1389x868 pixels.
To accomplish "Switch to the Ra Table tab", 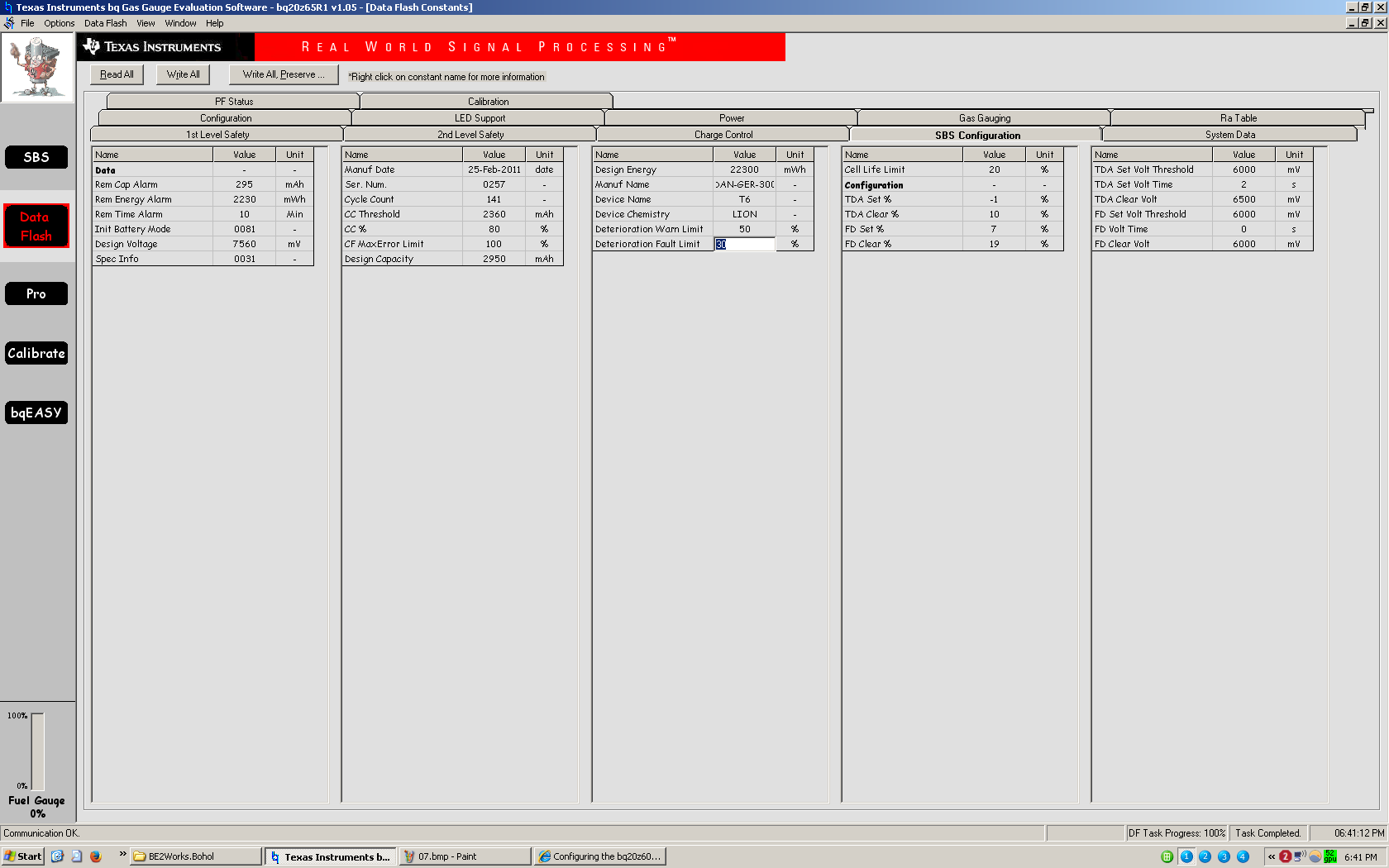I will (1238, 118).
